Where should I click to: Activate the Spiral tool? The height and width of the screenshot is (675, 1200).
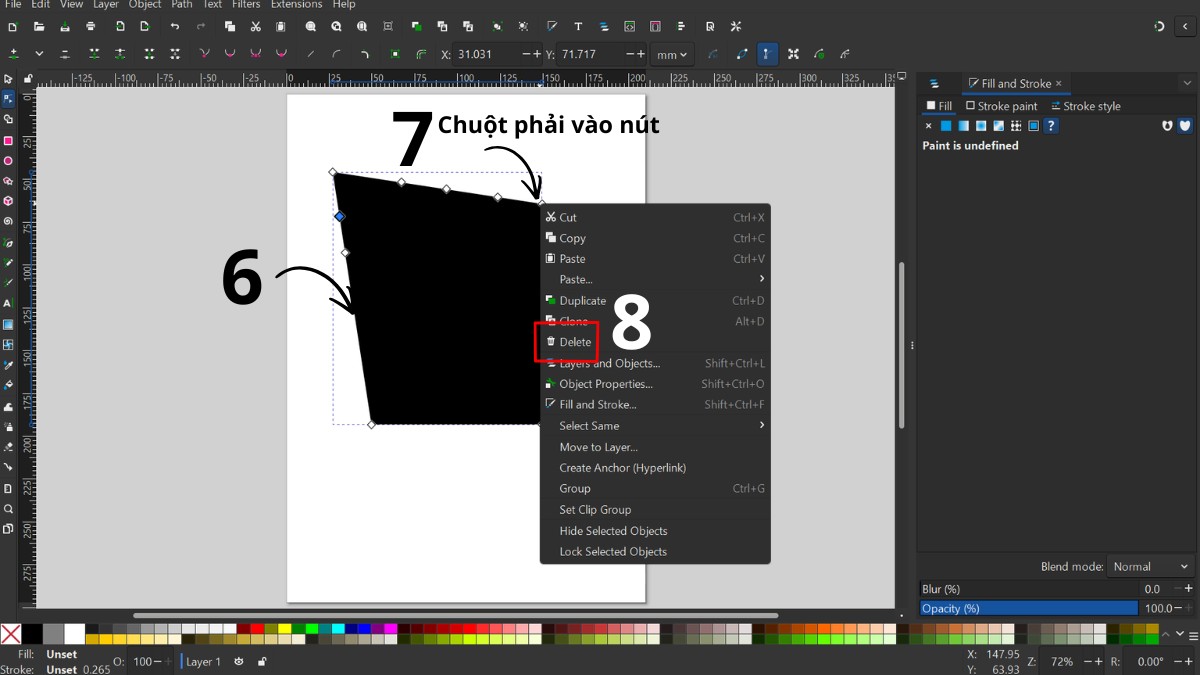pos(8,217)
